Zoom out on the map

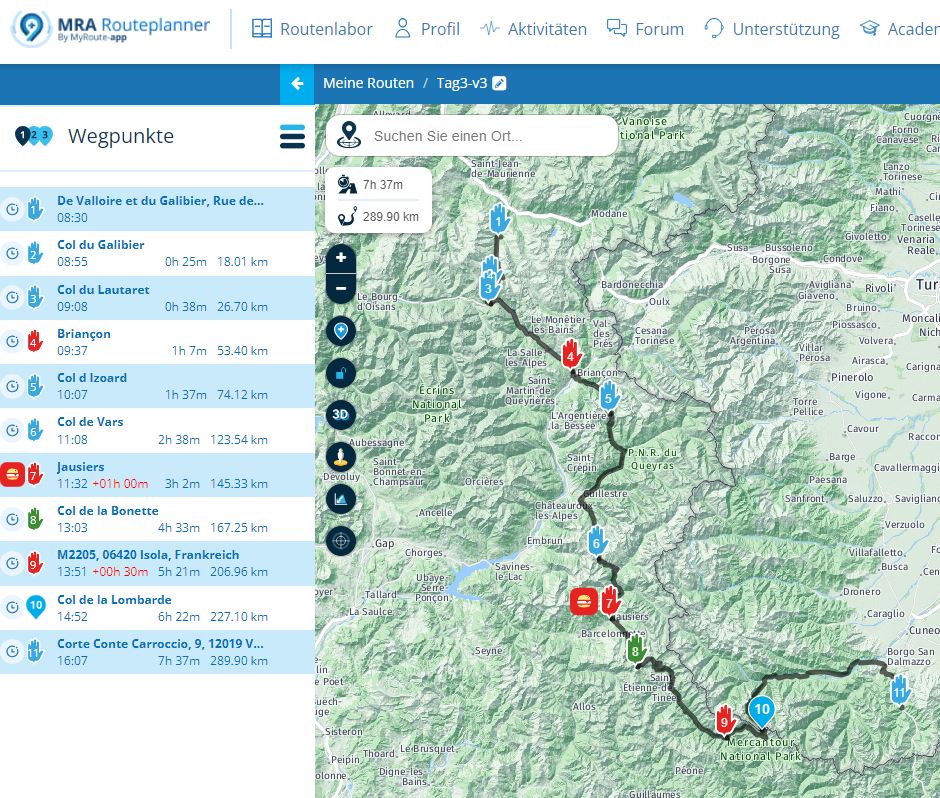click(x=341, y=288)
